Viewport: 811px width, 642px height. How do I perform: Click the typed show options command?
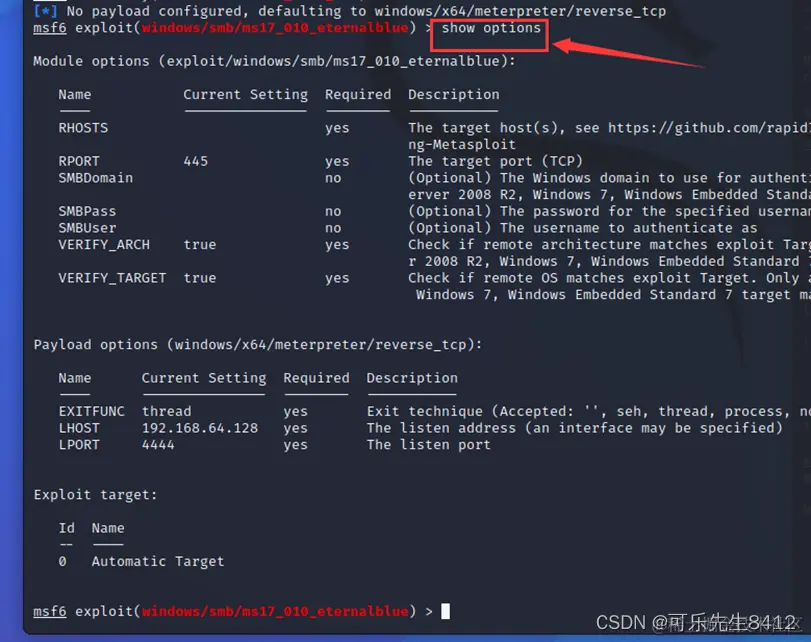[491, 28]
